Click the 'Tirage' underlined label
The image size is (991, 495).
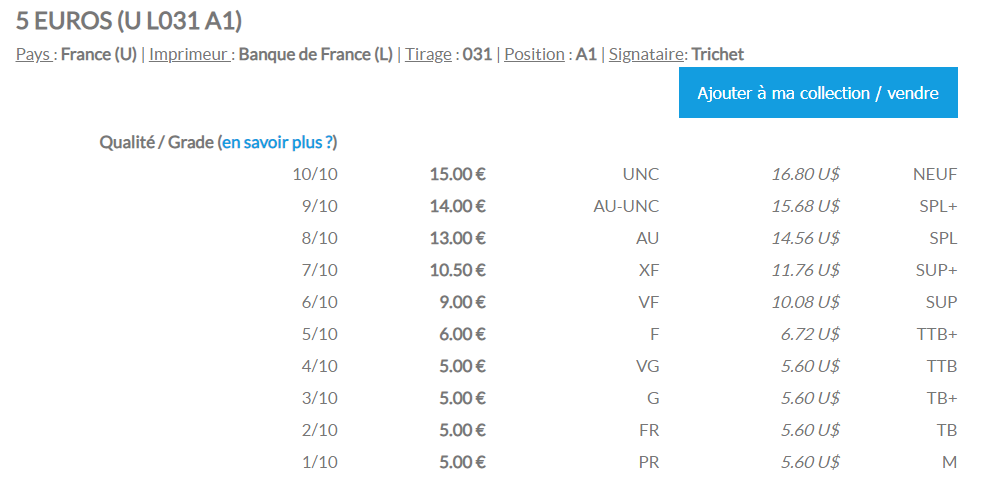429,54
